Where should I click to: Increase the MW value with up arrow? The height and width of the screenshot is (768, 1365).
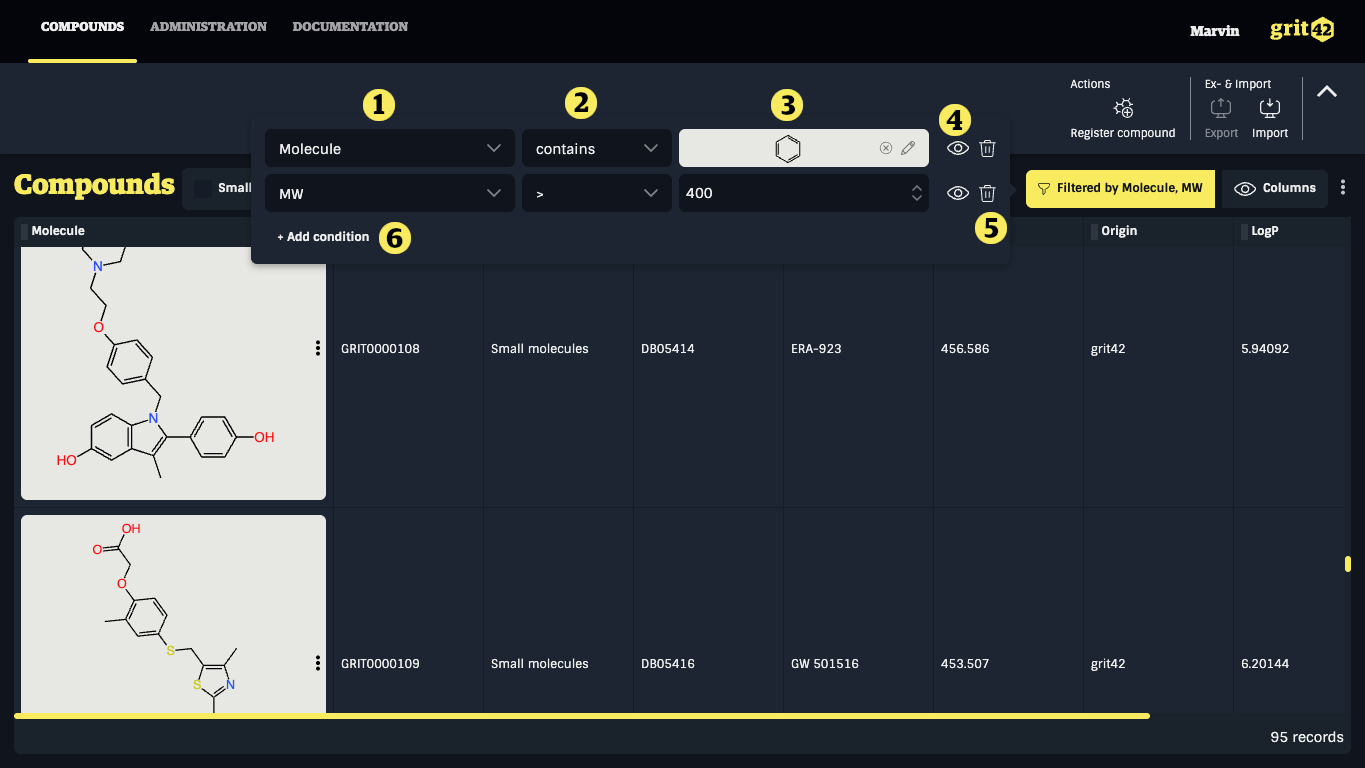(917, 187)
